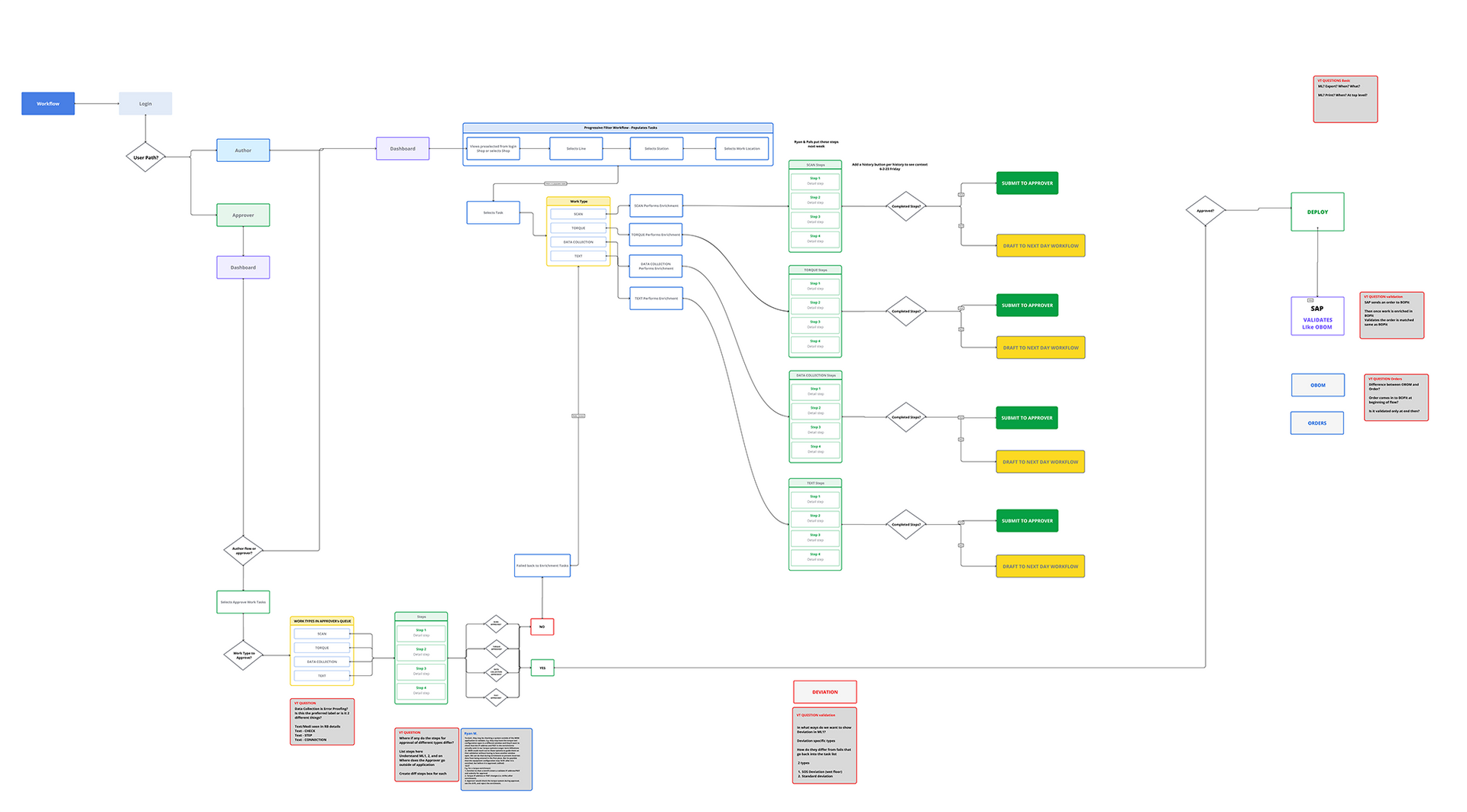Viewport: 1467px width, 812px height.
Task: Select the TEXT Steps container header
Action: pyautogui.click(x=815, y=483)
